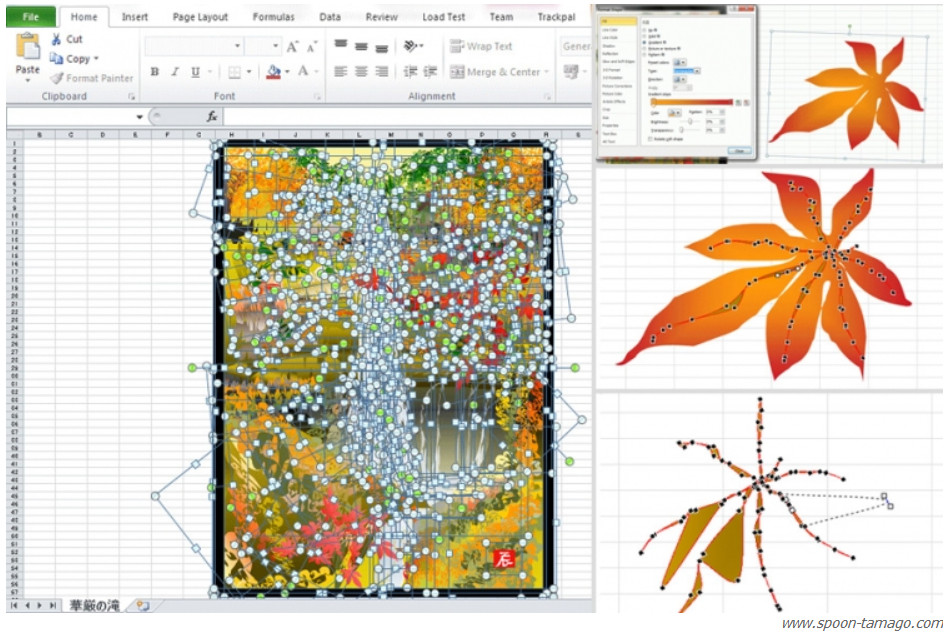Check the Rotate with shape checkbox

(x=652, y=139)
